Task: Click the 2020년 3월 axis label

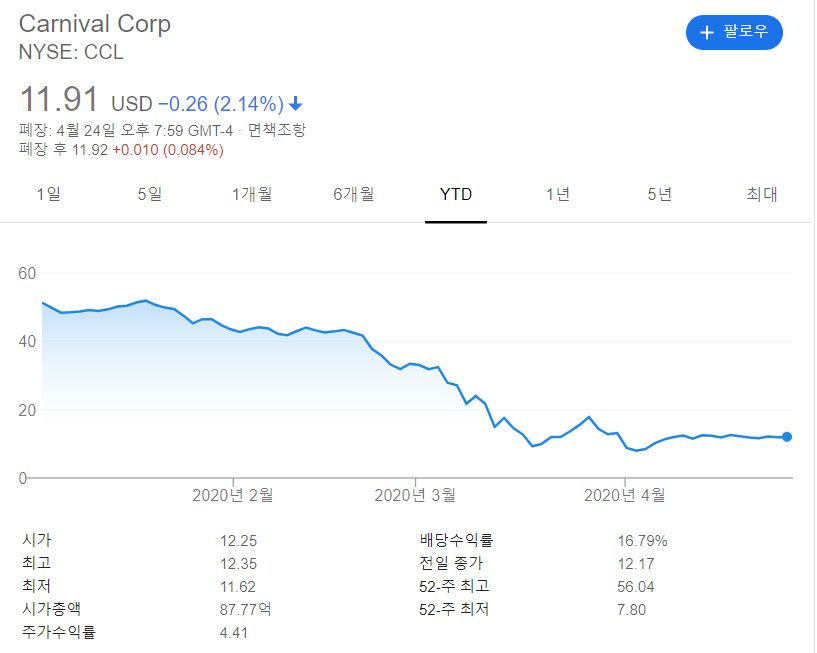Action: (x=415, y=495)
